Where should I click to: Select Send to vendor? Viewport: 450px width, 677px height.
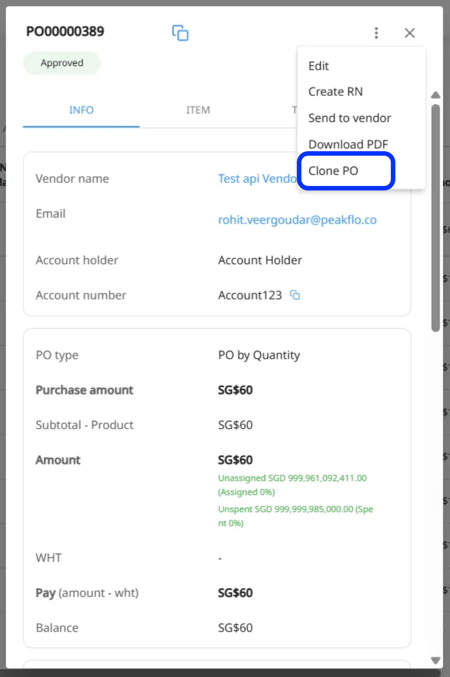point(349,118)
